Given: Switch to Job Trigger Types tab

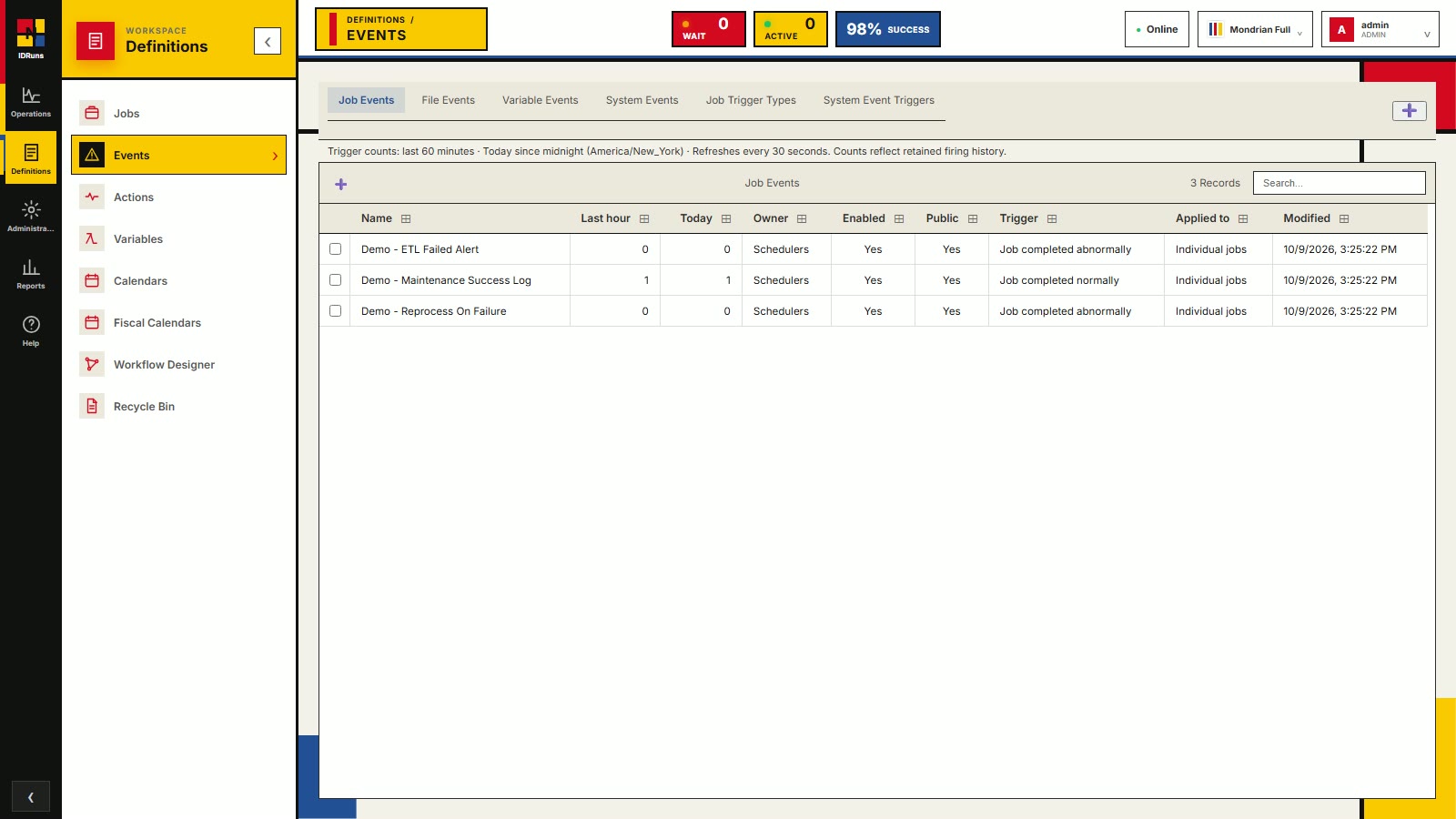Looking at the screenshot, I should (751, 100).
